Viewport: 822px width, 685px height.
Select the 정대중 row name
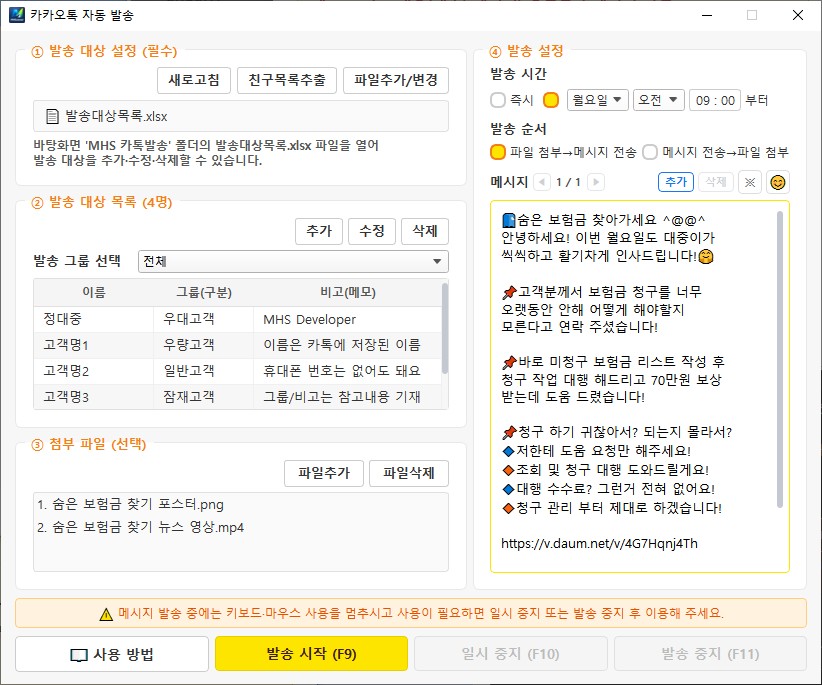click(62, 319)
